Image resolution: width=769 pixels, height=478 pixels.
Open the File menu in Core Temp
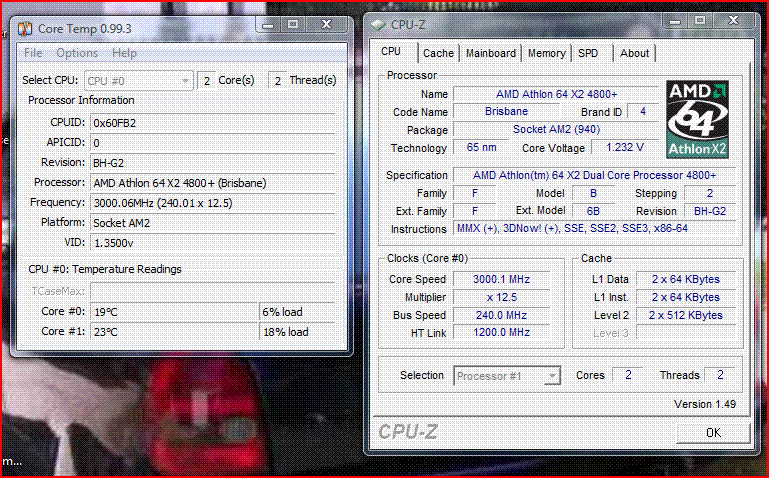point(33,53)
